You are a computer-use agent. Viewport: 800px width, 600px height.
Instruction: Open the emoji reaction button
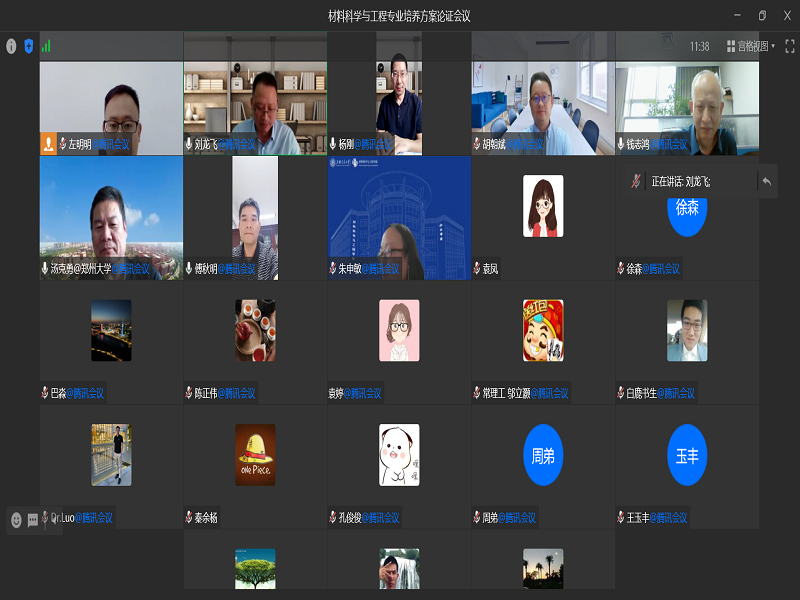point(16,520)
